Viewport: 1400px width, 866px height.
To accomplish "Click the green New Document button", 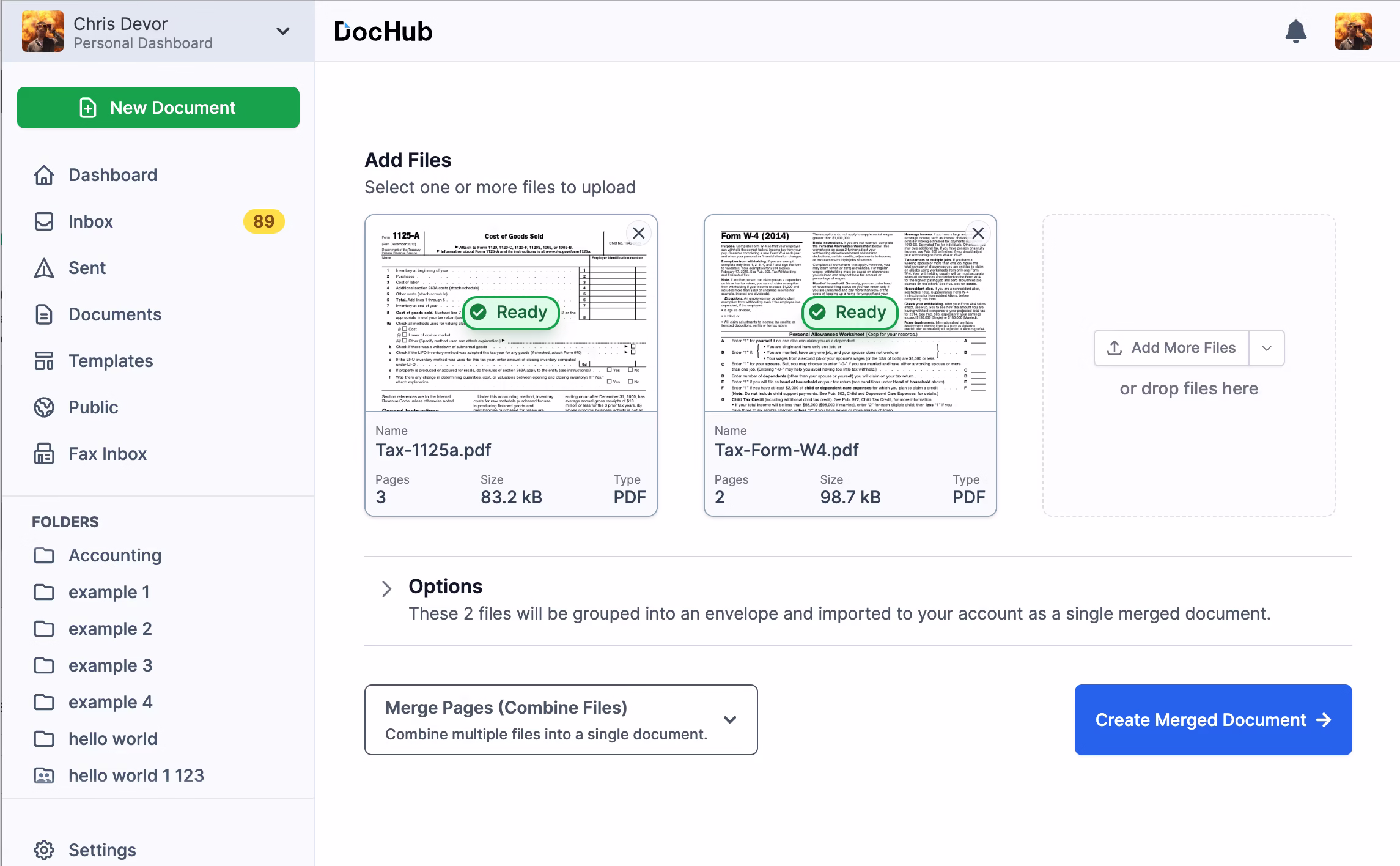I will tap(158, 108).
